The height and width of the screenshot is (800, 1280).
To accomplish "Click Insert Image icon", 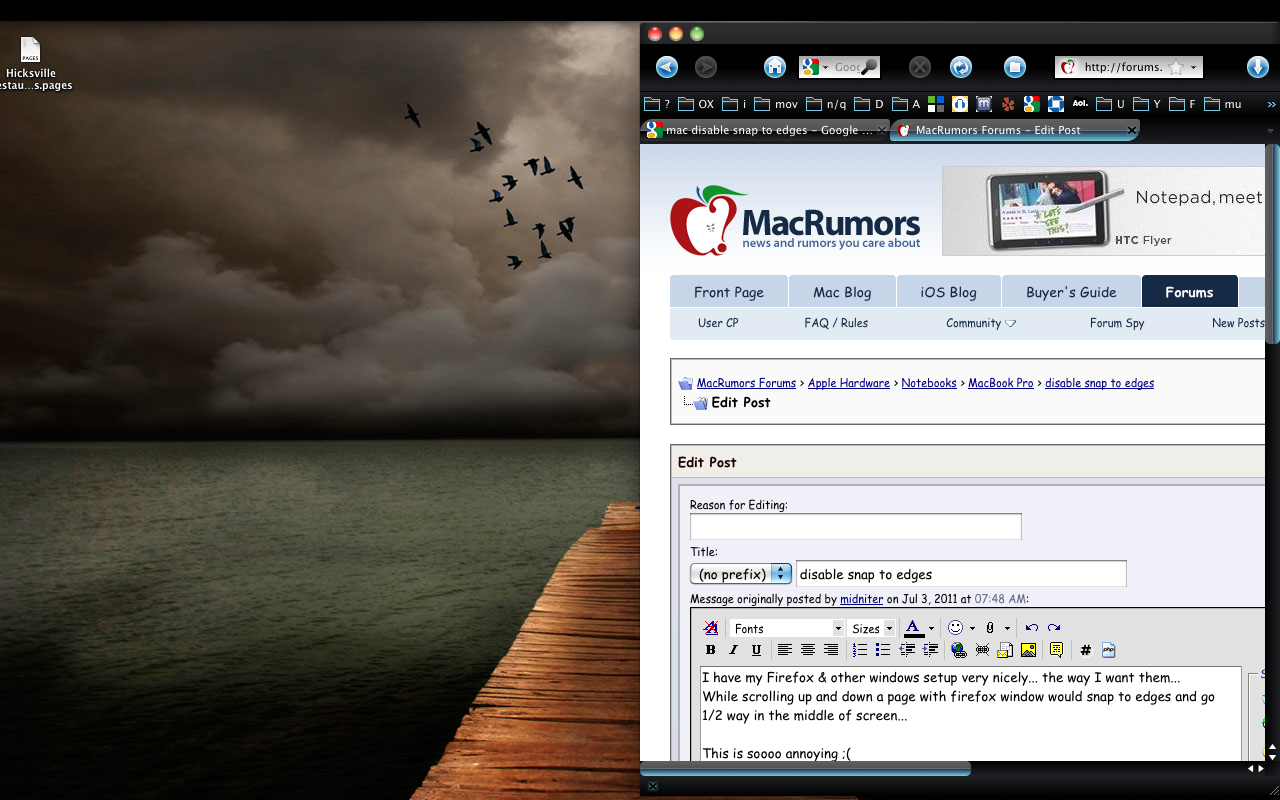I will (1028, 650).
